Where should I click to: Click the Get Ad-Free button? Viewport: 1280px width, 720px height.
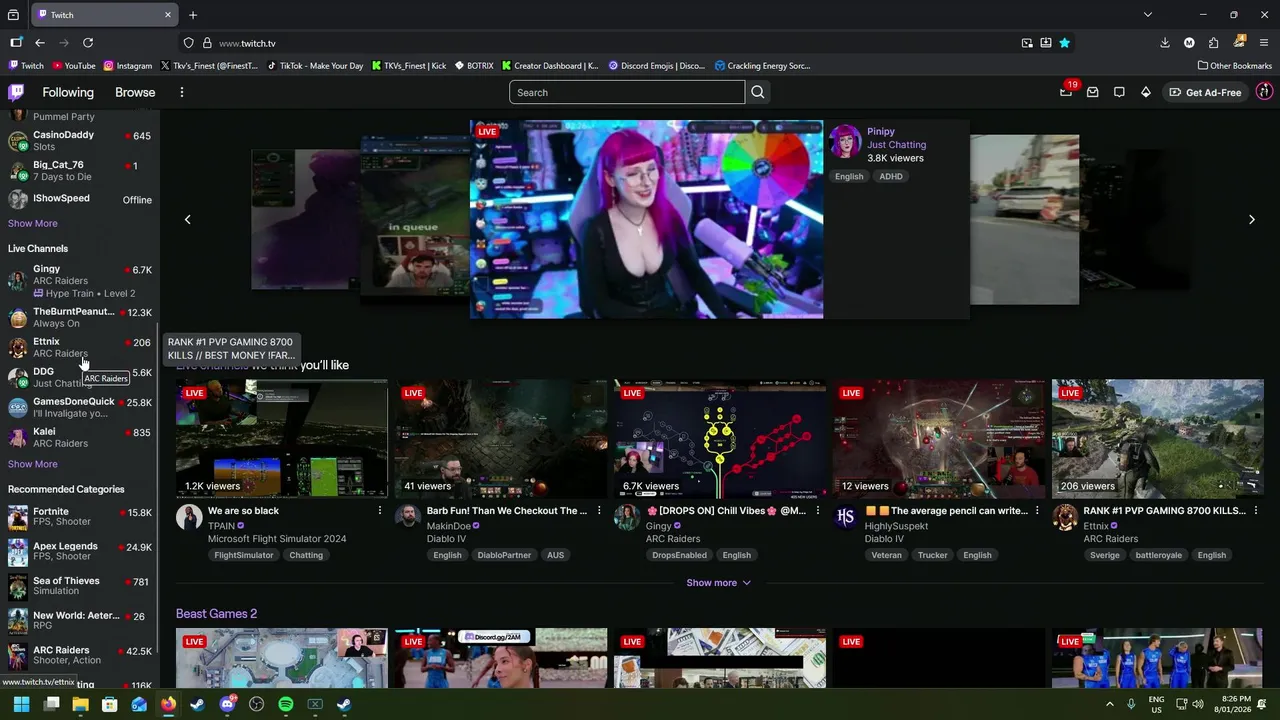click(1205, 92)
